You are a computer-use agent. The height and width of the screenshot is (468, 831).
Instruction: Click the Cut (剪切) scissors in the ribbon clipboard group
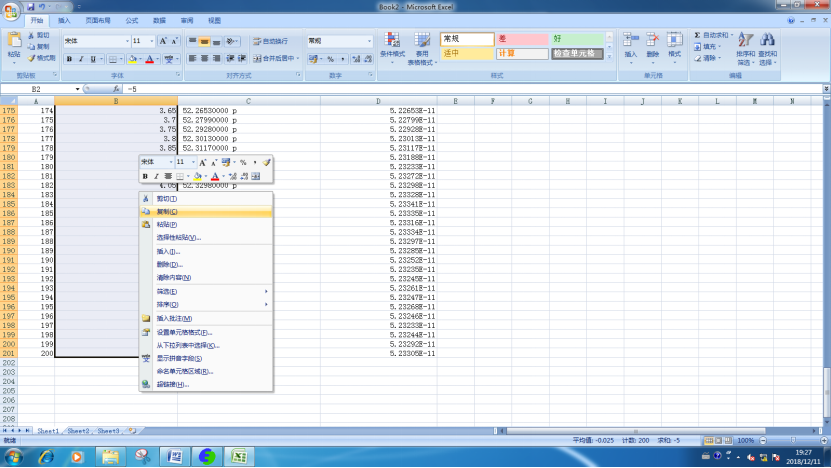tap(31, 36)
